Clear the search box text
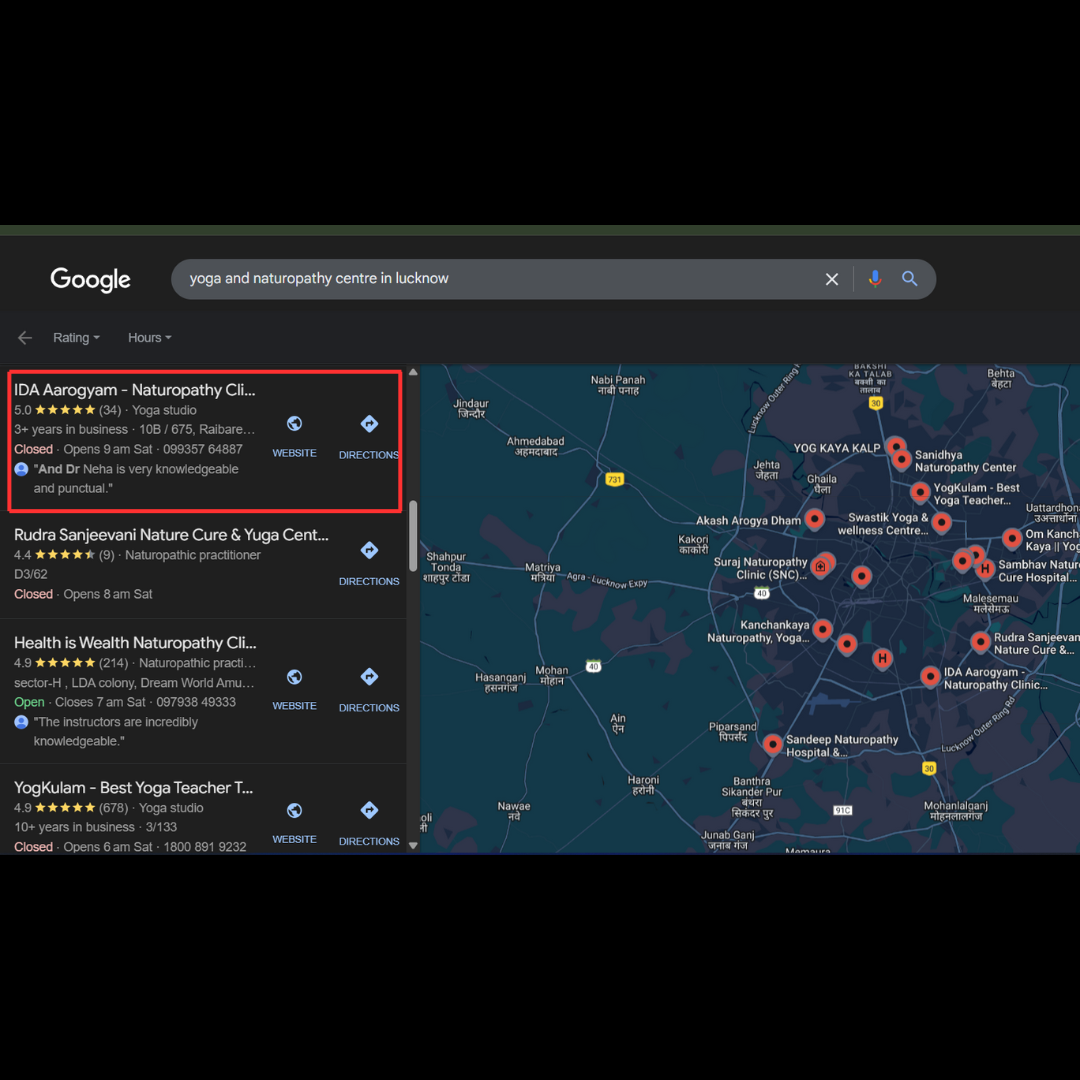The image size is (1080, 1080). click(x=831, y=280)
